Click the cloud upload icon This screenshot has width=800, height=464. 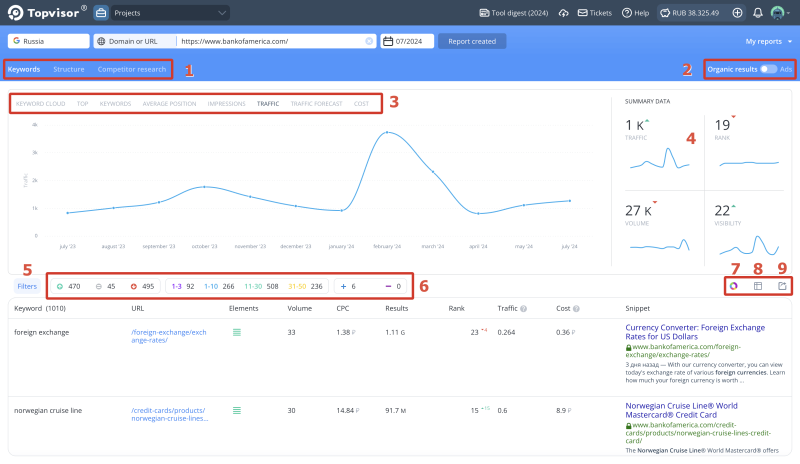(x=563, y=13)
